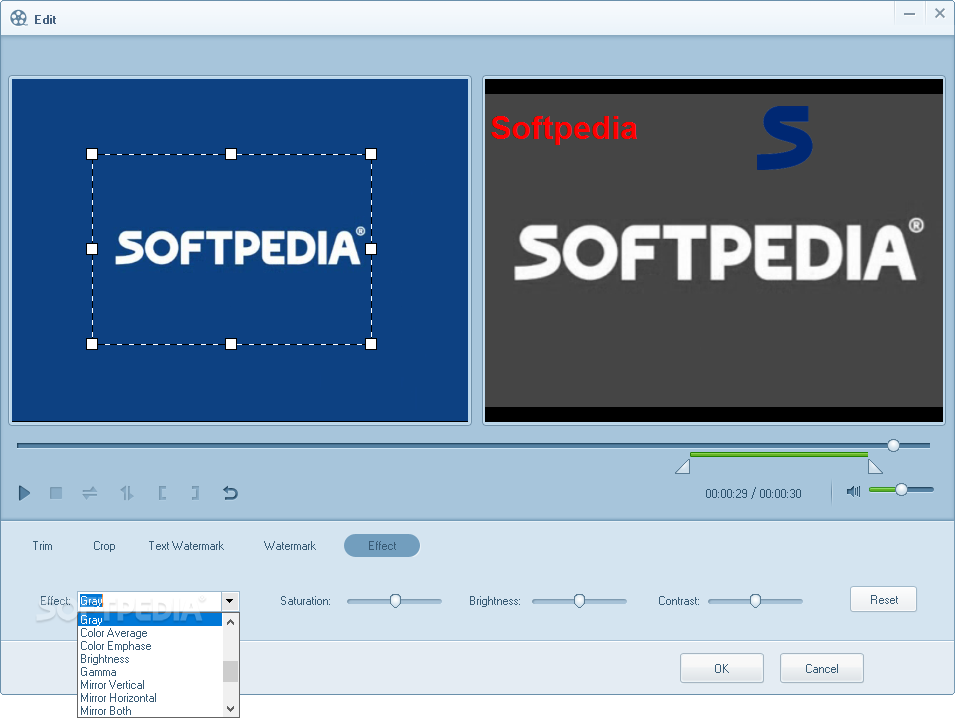The image size is (955, 718).
Task: Click the 00:00:29 / 00:00:30 time readout
Action: coord(753,493)
